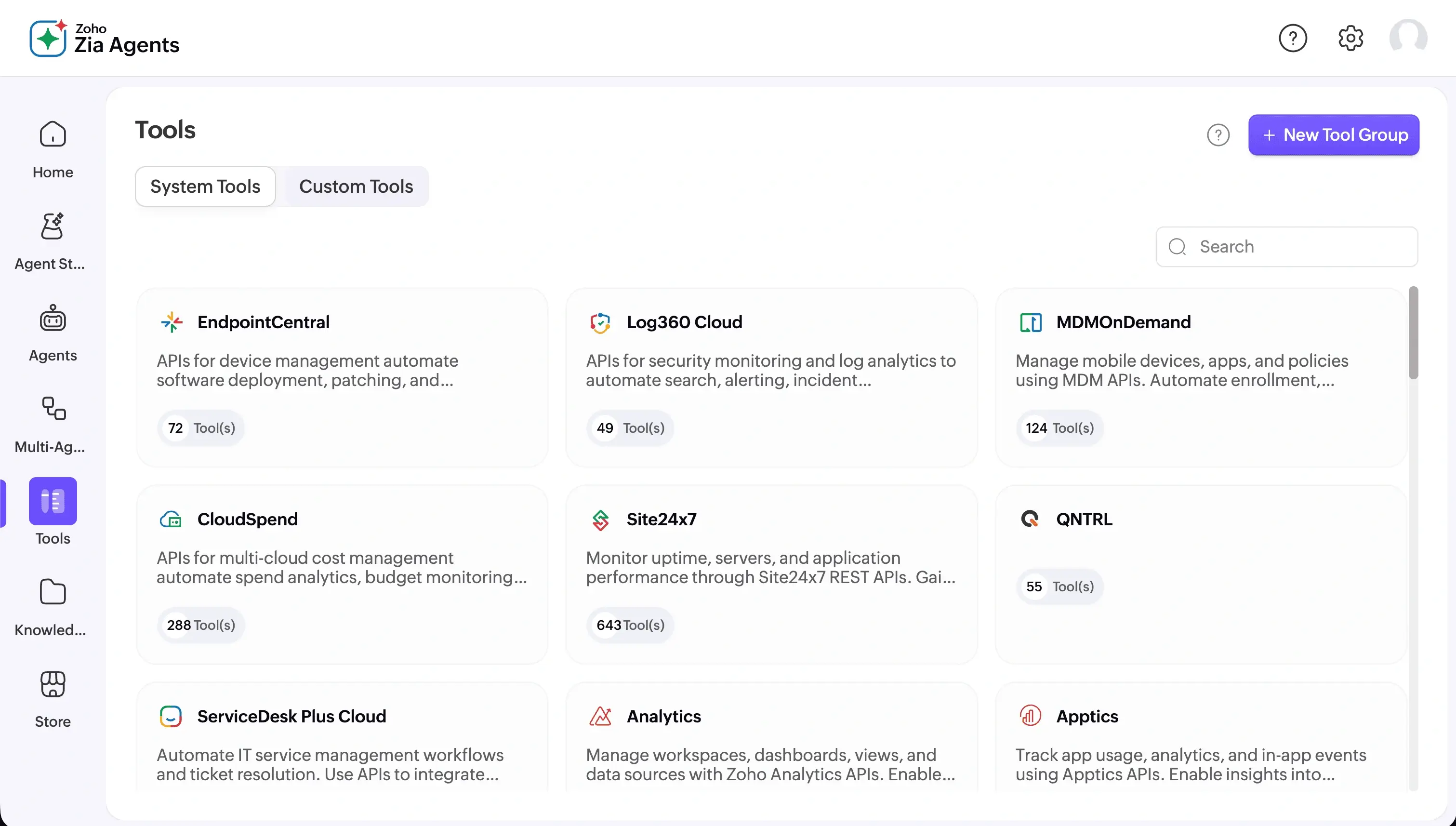Go to Home in the sidebar
This screenshot has height=826, width=1456.
pos(53,150)
